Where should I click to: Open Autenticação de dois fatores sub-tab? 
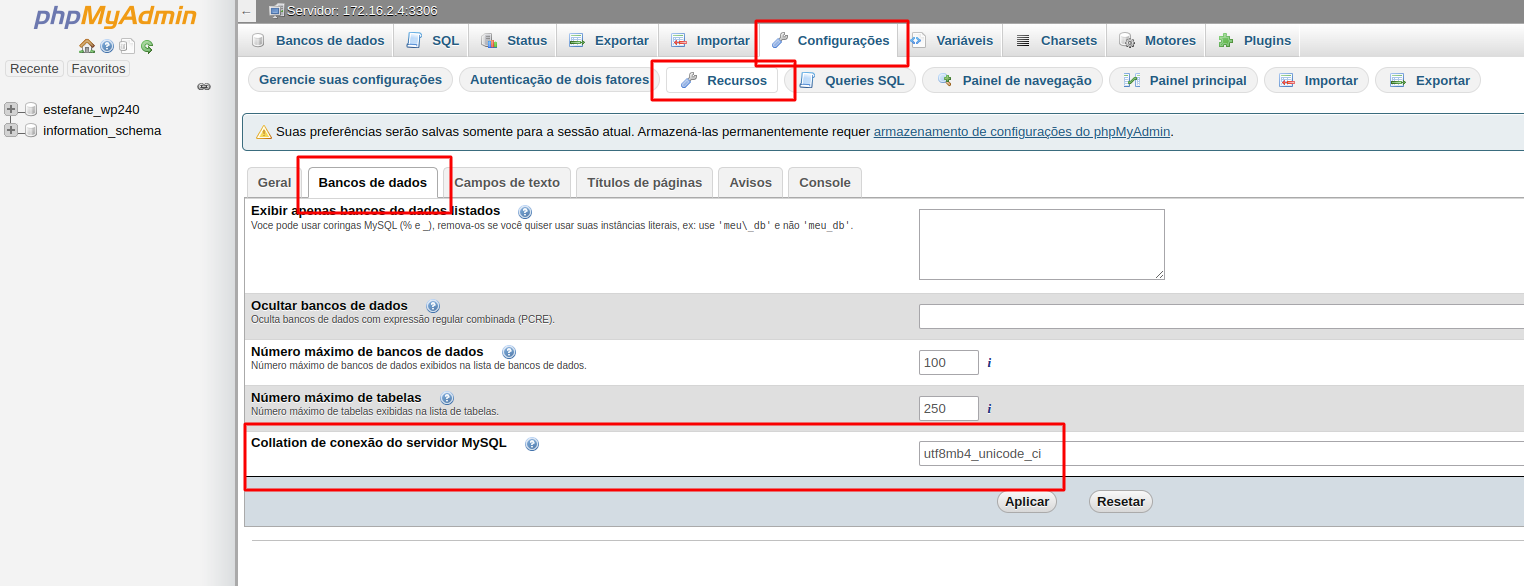point(559,80)
